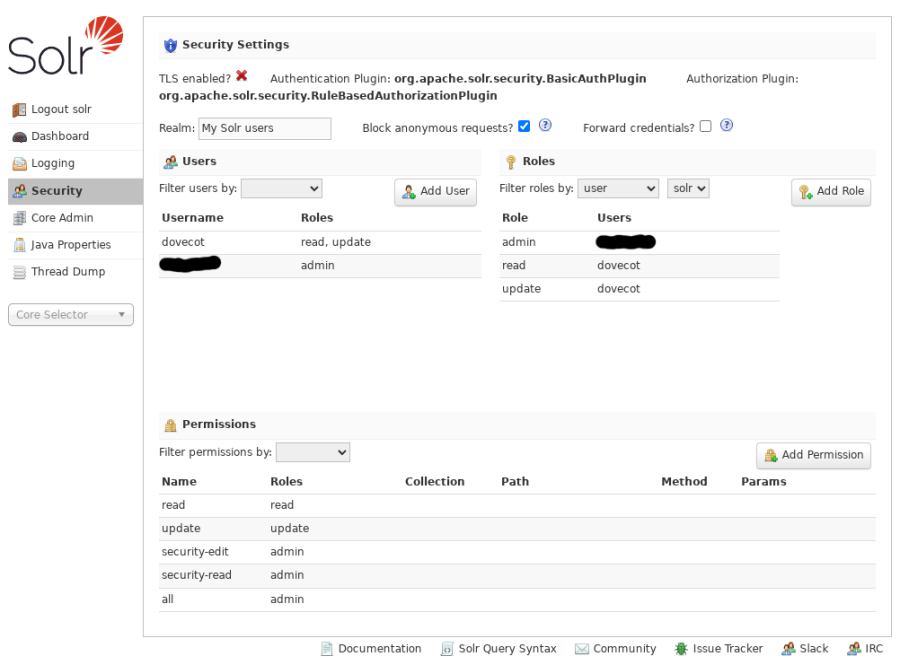
Task: Click the Security users icon in sidebar
Action: point(20,190)
